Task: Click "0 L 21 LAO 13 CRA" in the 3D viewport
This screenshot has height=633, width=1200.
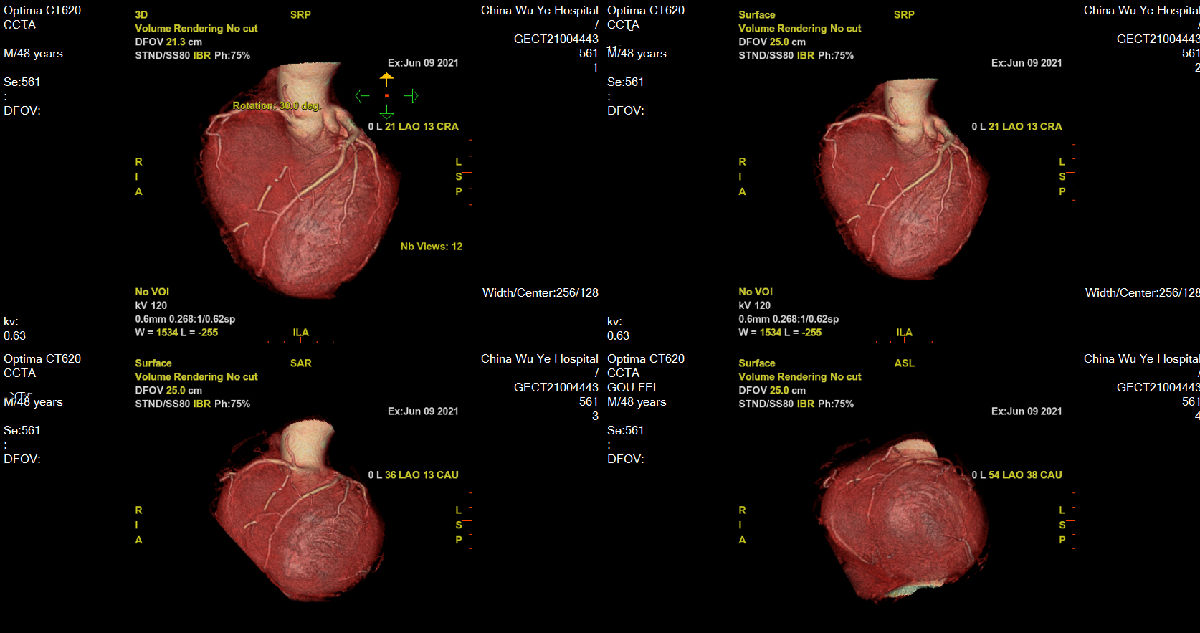Action: coord(413,127)
